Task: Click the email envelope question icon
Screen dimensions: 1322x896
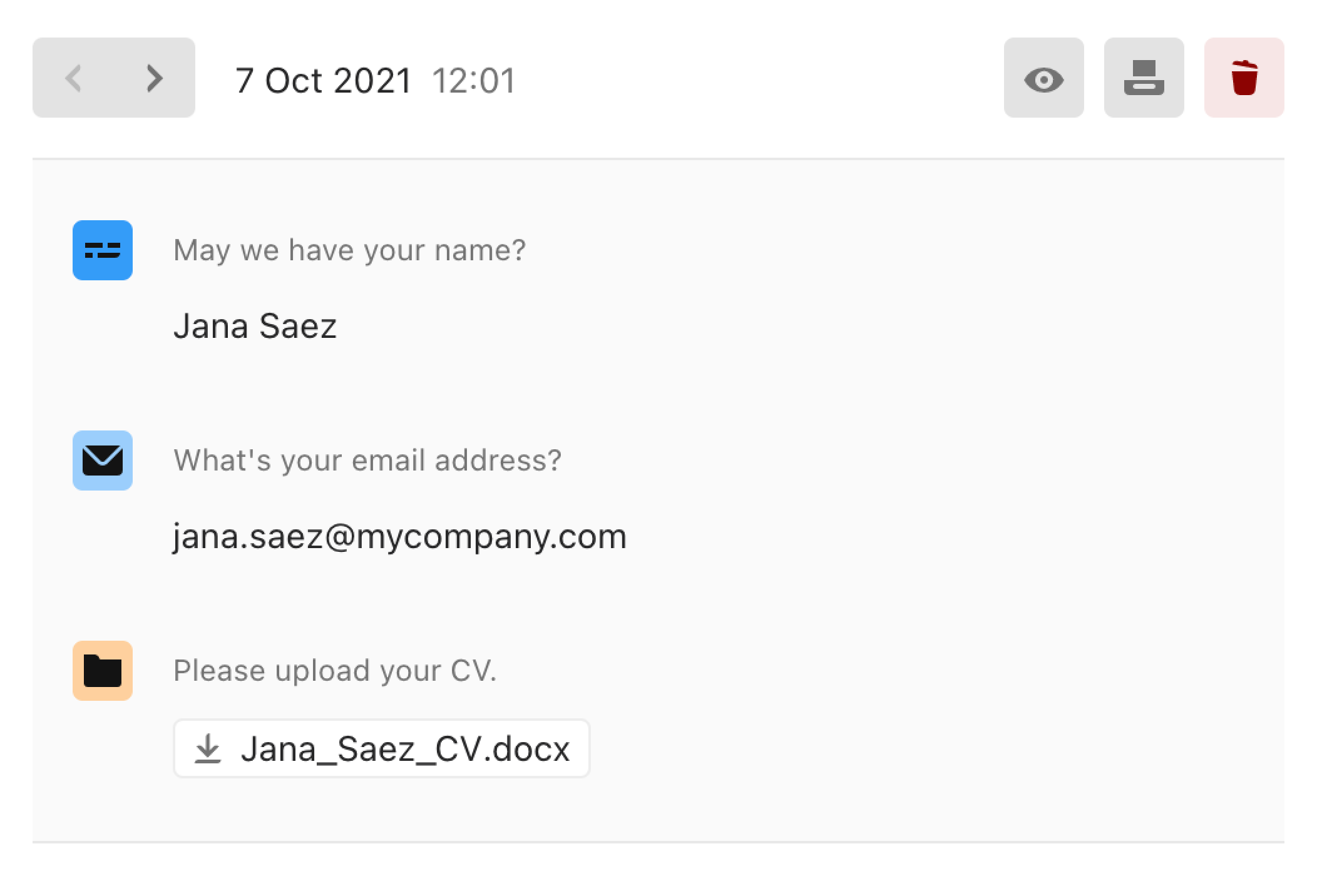Action: pyautogui.click(x=103, y=461)
